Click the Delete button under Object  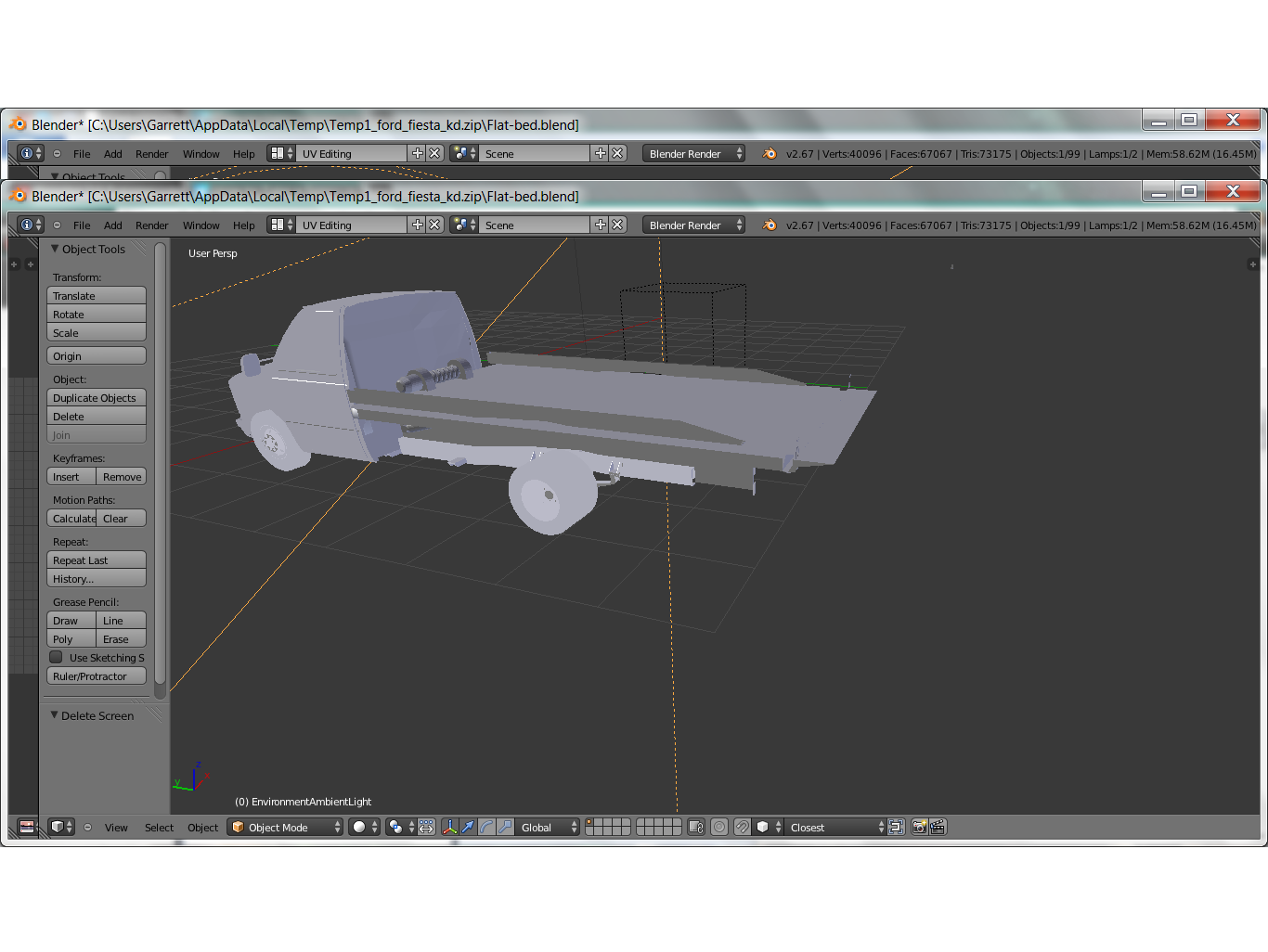pyautogui.click(x=97, y=417)
